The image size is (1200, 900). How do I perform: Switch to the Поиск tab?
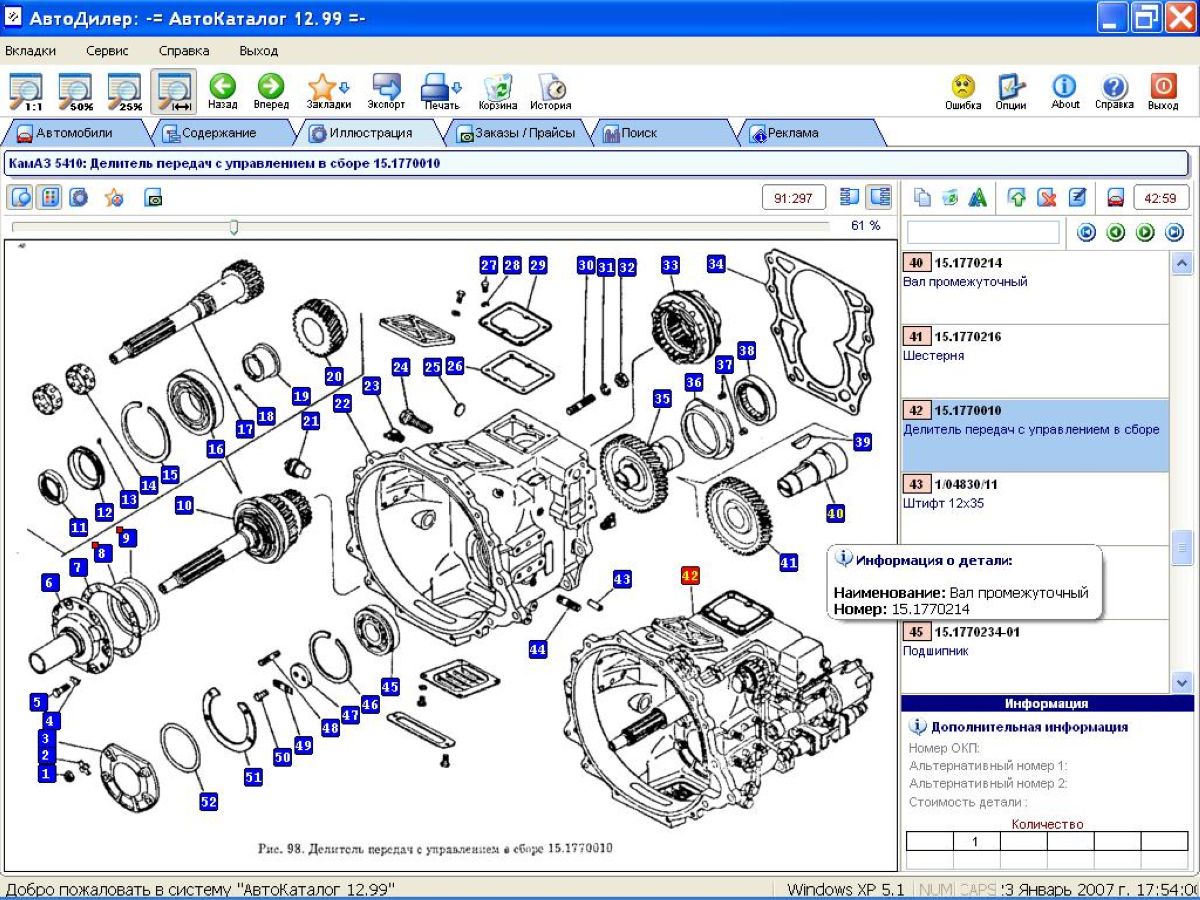(663, 133)
